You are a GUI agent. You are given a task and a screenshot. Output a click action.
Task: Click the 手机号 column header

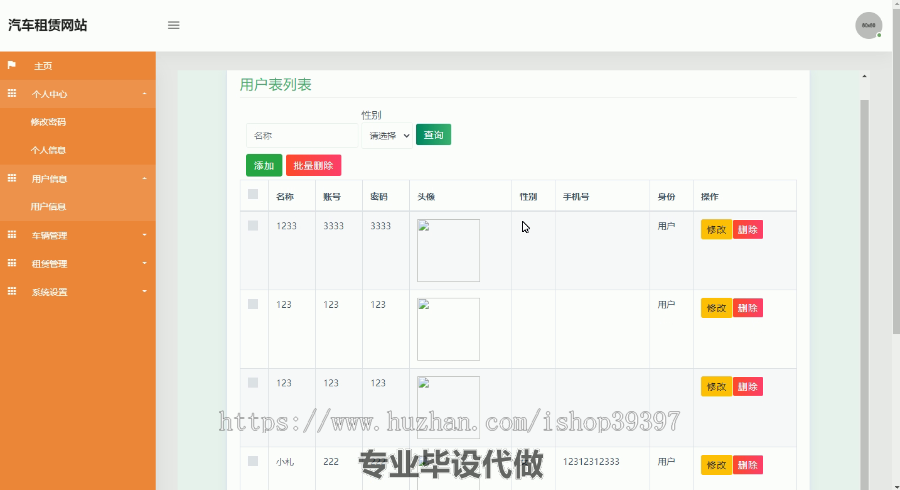pyautogui.click(x=576, y=196)
